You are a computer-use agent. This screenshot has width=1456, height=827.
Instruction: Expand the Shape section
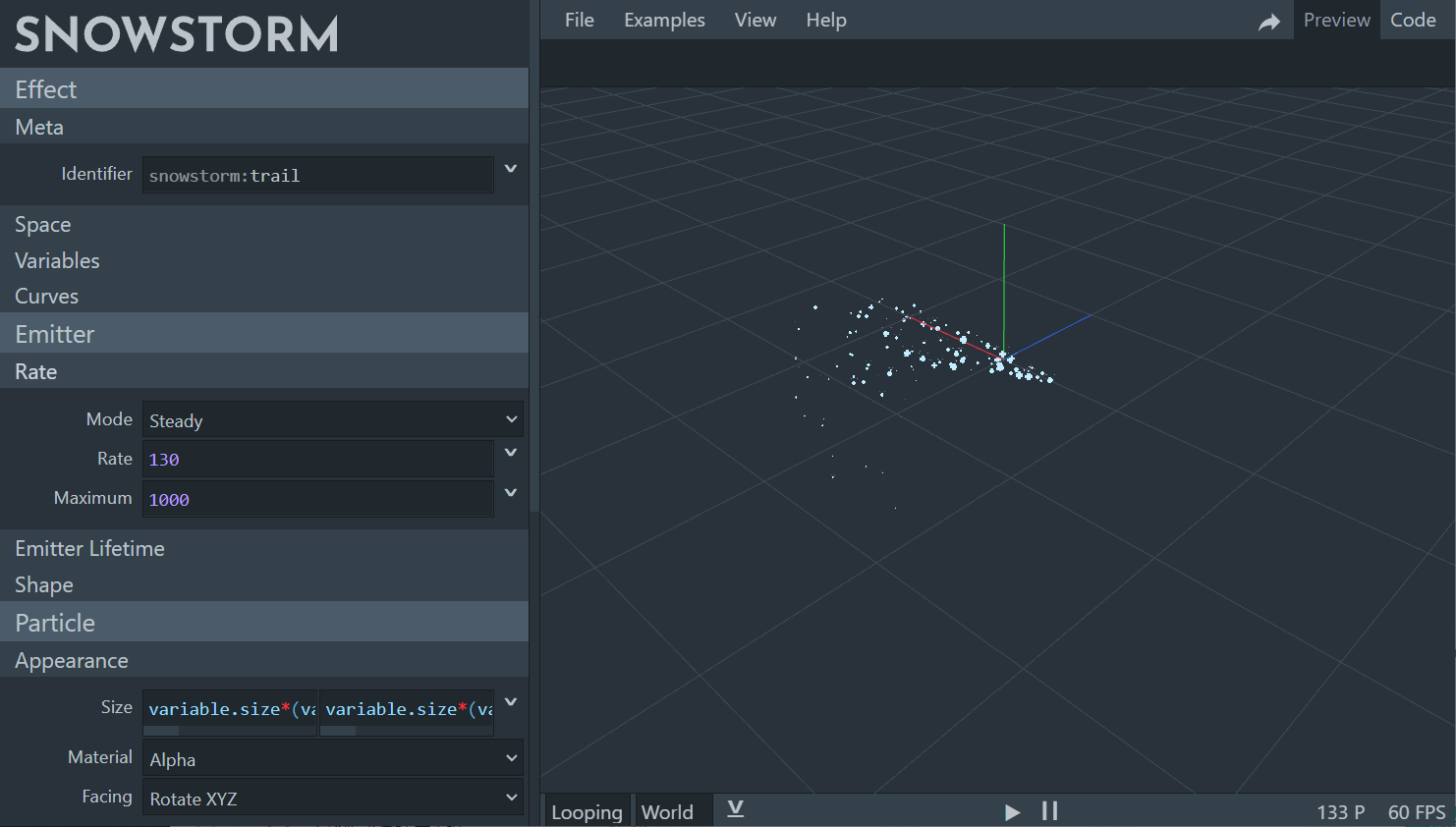pyautogui.click(x=264, y=584)
